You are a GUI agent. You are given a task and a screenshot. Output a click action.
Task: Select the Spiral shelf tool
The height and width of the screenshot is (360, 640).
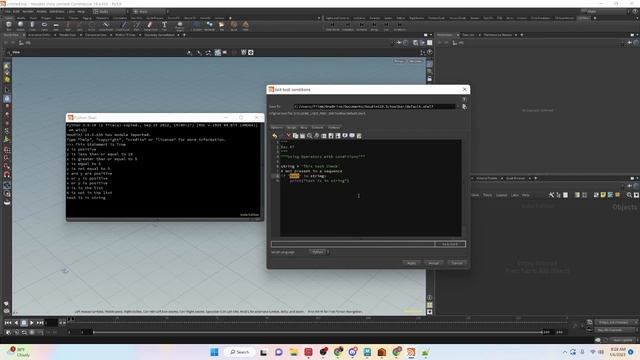[234, 26]
